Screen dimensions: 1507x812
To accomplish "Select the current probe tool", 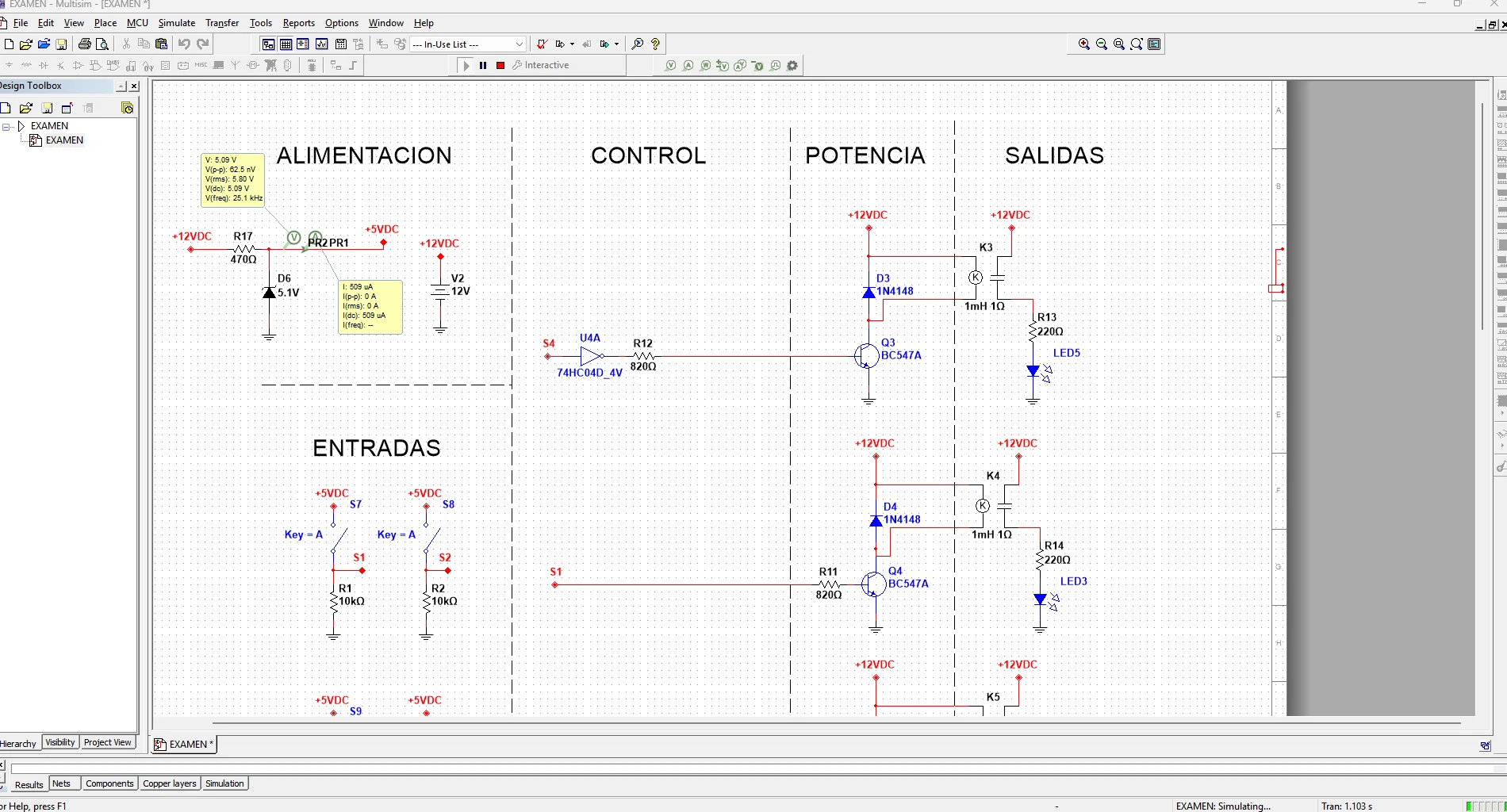I will click(688, 65).
